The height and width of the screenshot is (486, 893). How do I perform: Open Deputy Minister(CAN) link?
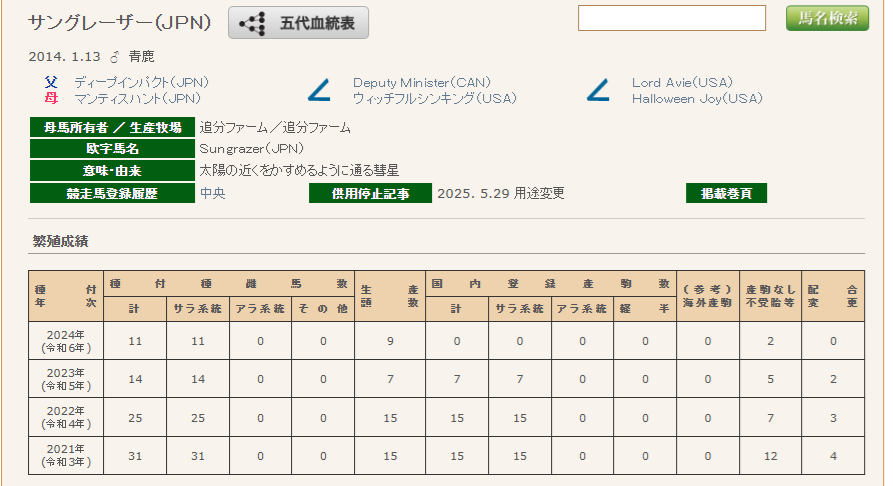(421, 82)
